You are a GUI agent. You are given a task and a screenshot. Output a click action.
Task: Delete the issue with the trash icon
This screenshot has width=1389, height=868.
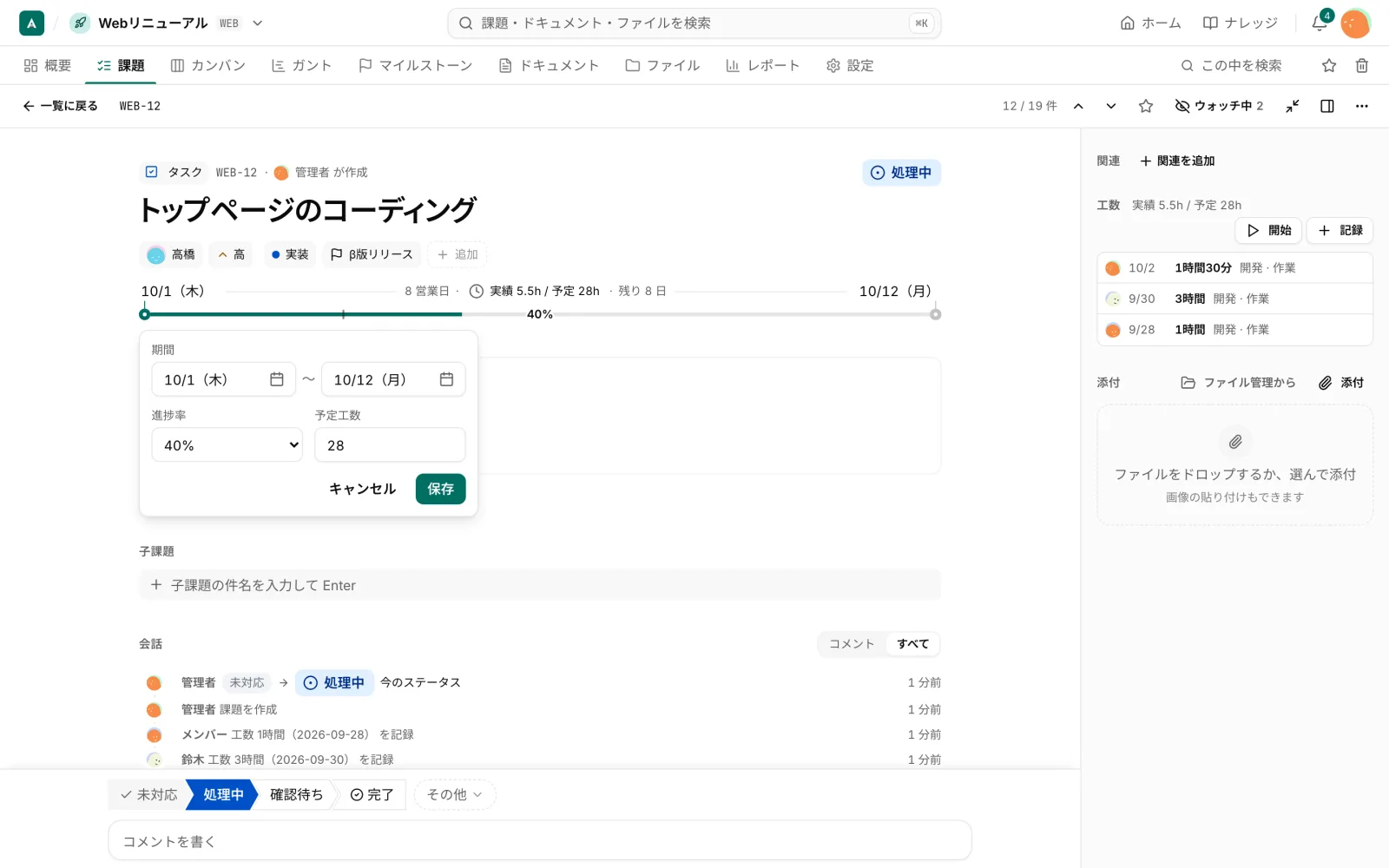1362,65
